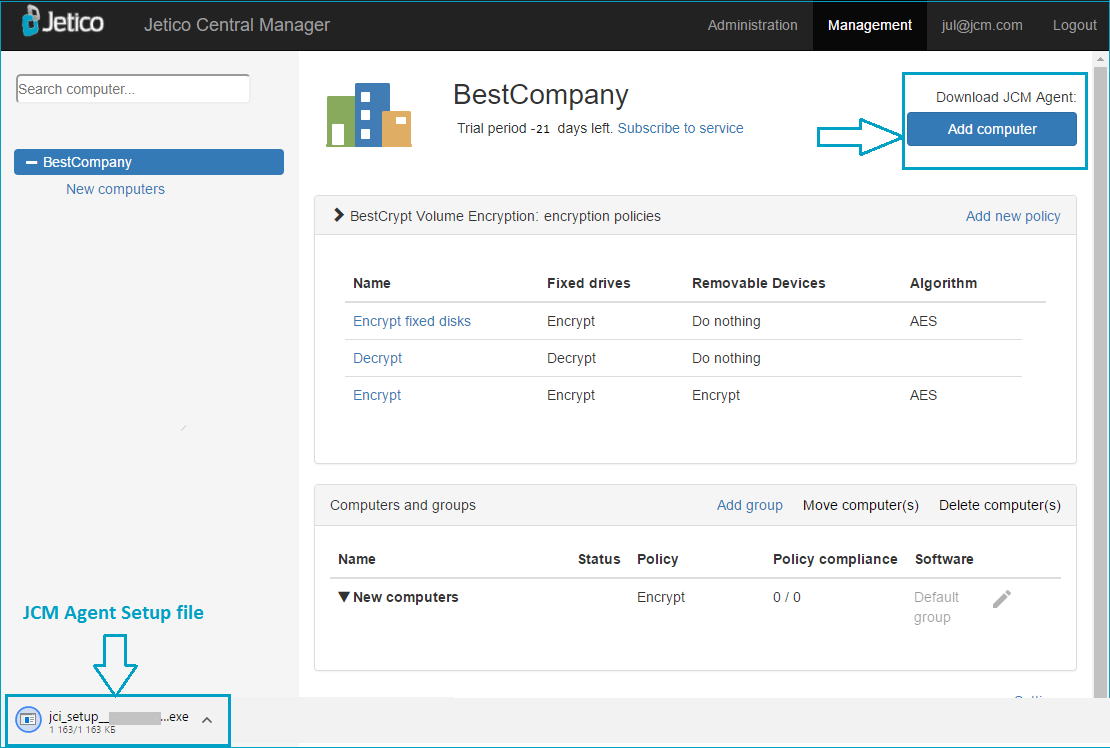
Task: Open Decrypt policy link
Action: (x=377, y=358)
